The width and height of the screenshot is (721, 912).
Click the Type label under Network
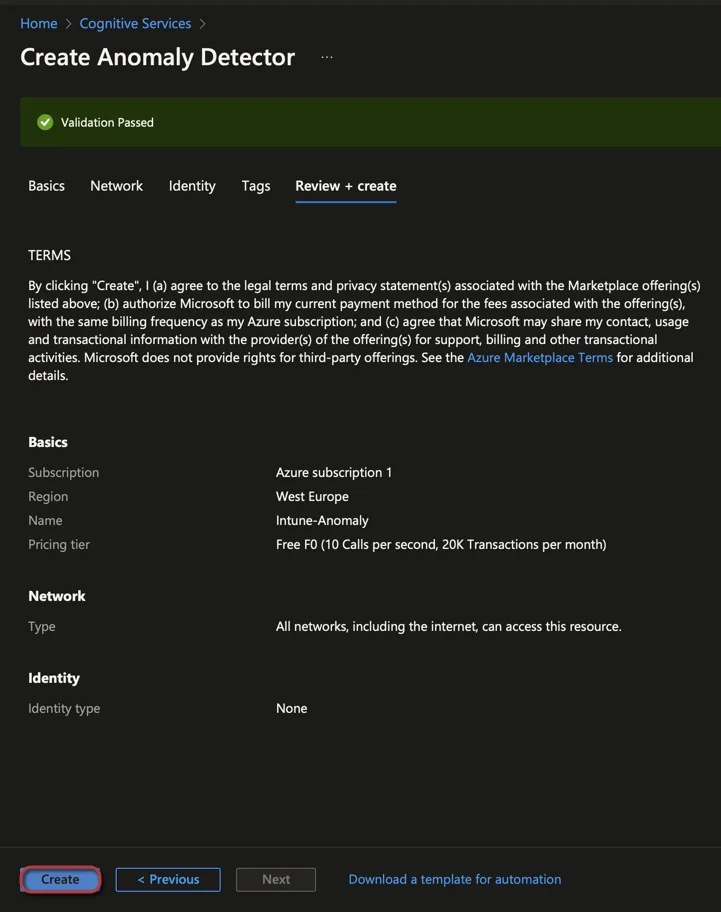click(x=42, y=626)
